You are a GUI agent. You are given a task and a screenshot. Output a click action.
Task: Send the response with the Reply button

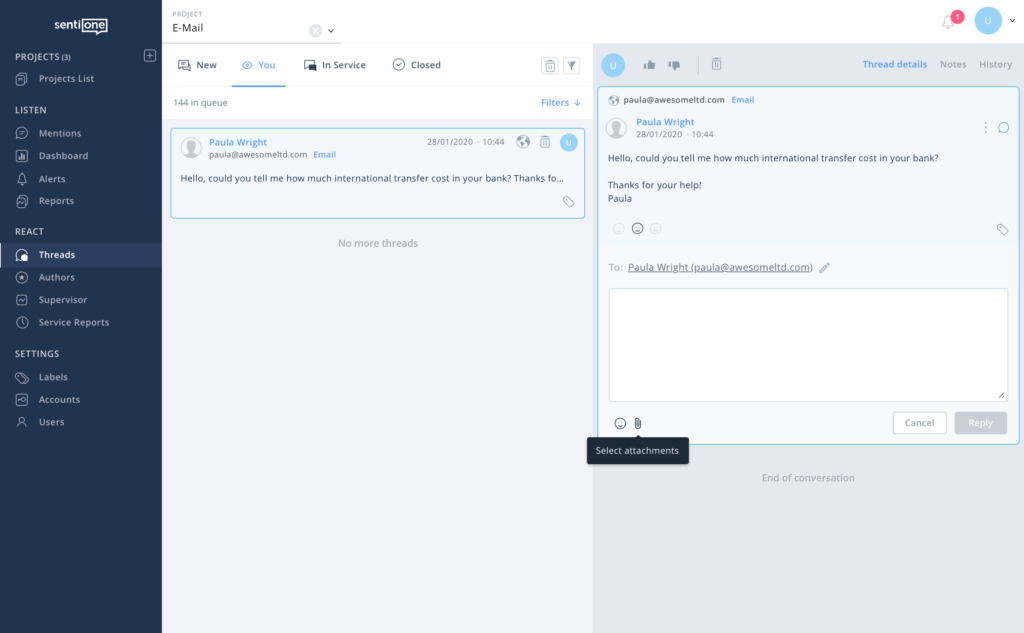click(980, 423)
